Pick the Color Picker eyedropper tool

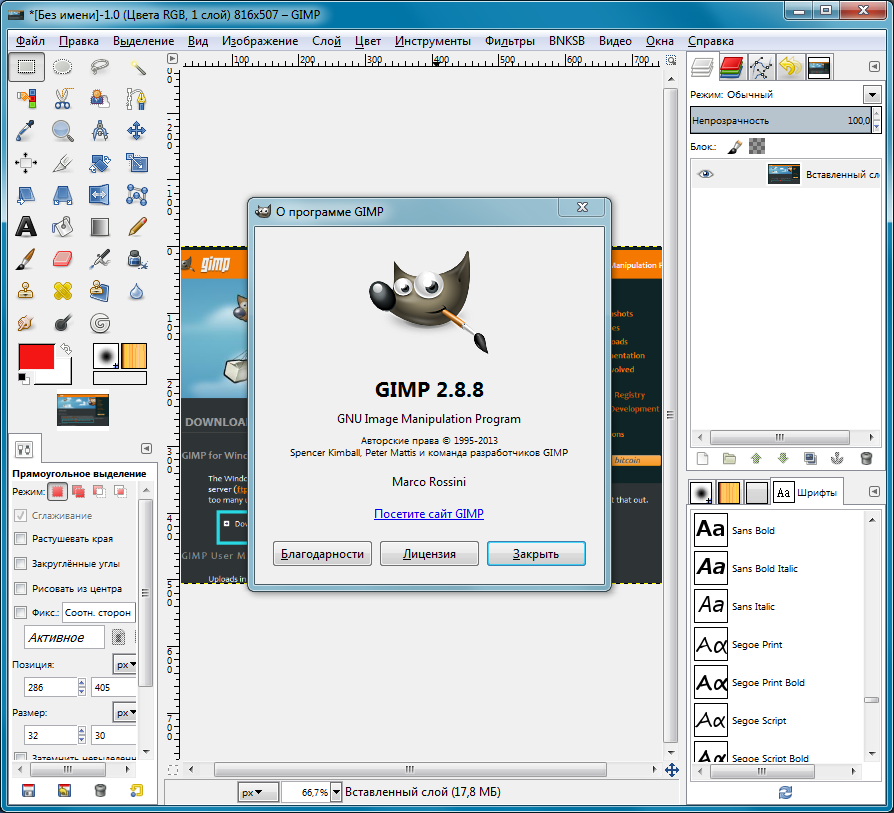point(26,131)
